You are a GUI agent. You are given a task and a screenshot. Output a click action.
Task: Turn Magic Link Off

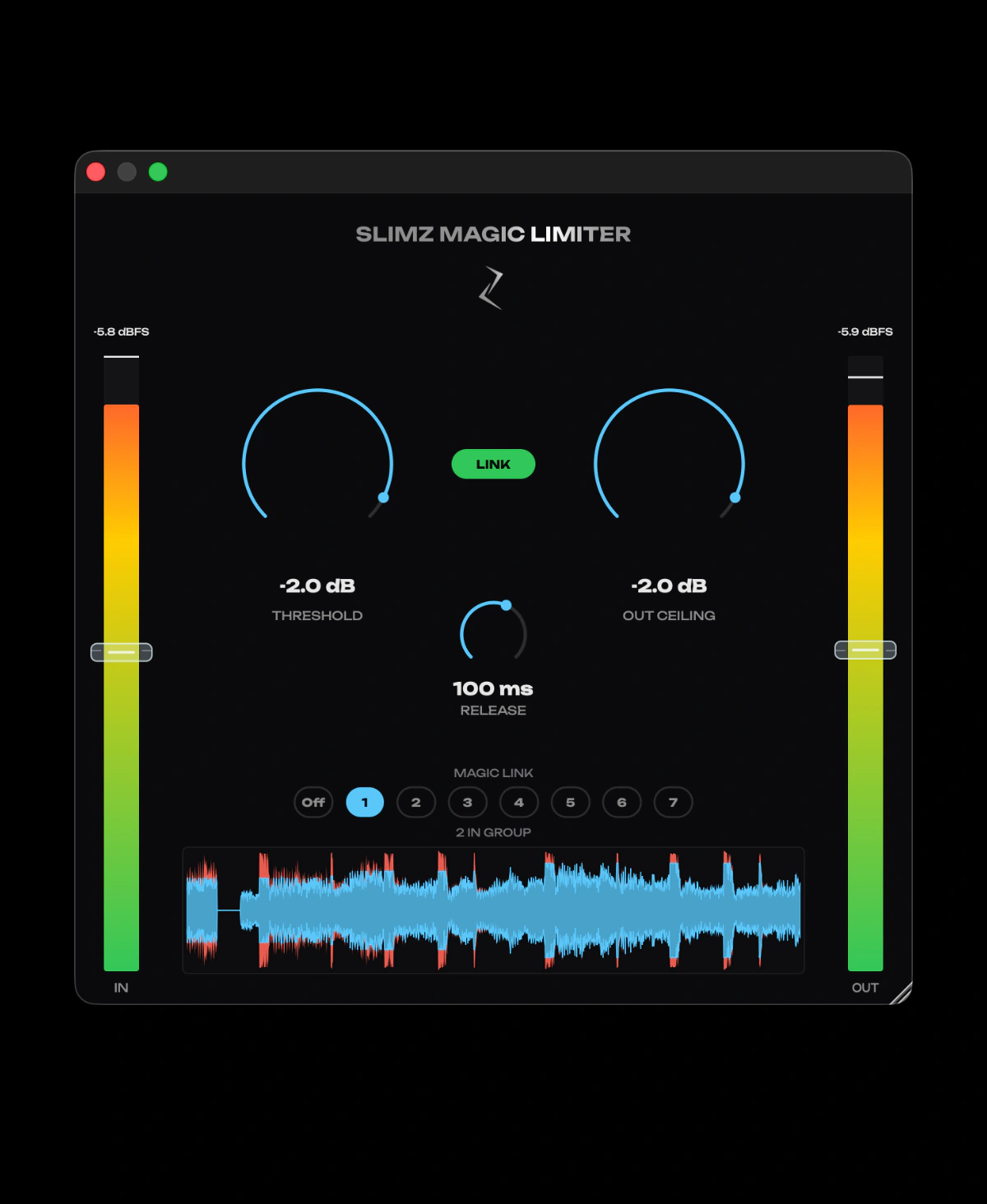(x=313, y=802)
